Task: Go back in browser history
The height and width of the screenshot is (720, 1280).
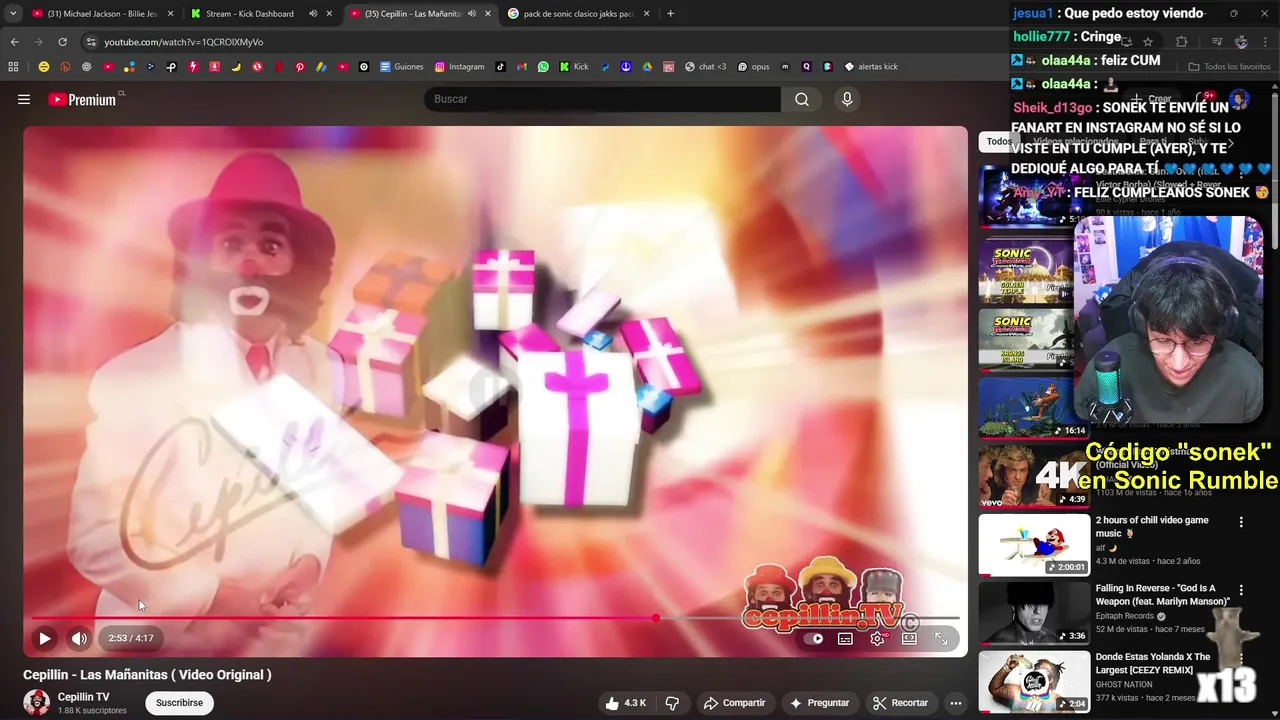Action: pyautogui.click(x=14, y=42)
